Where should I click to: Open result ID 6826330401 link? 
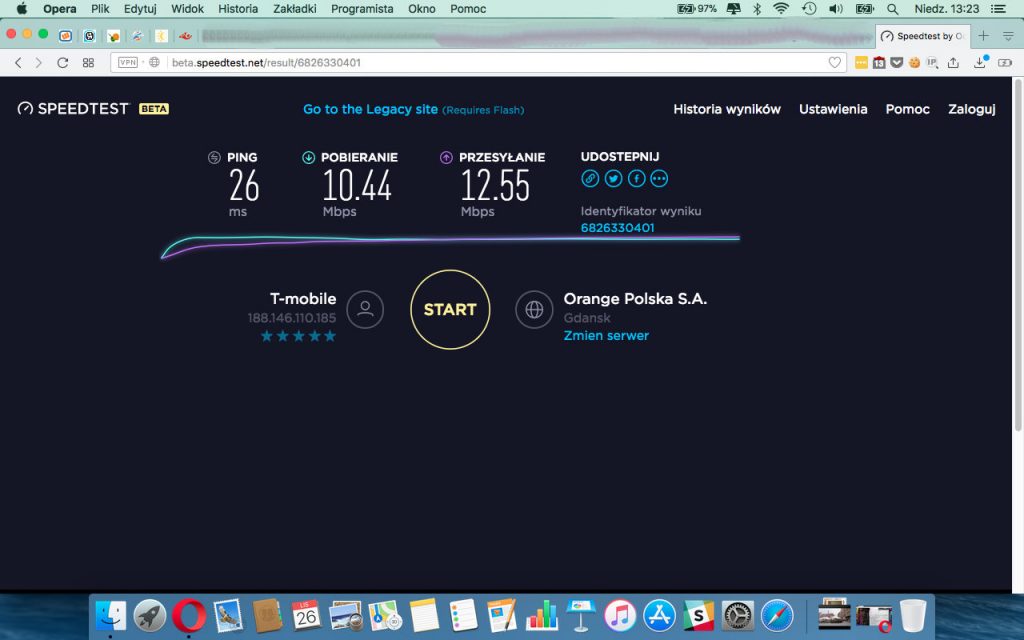[x=617, y=228]
